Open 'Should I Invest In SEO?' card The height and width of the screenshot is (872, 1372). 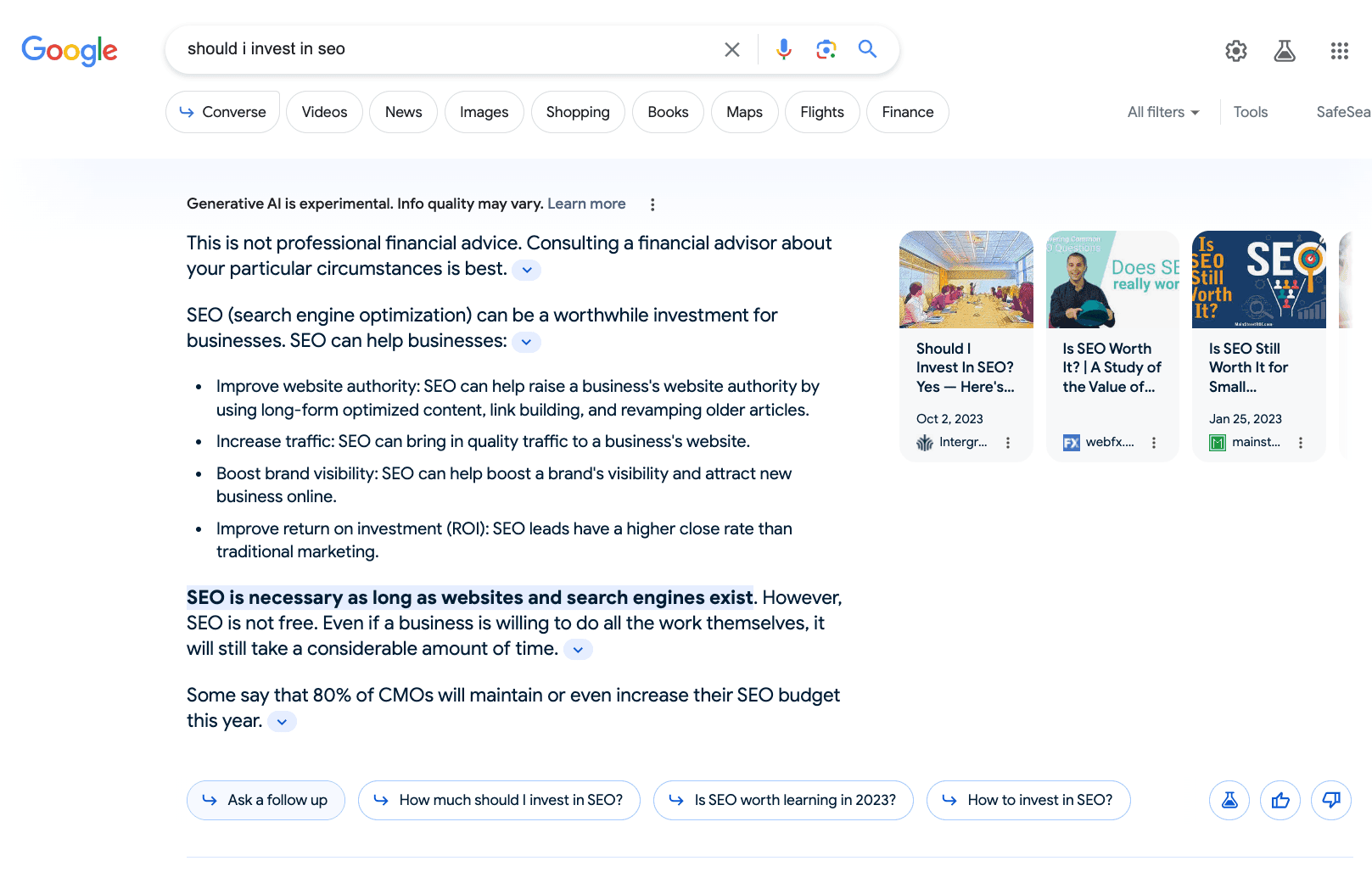pos(965,367)
